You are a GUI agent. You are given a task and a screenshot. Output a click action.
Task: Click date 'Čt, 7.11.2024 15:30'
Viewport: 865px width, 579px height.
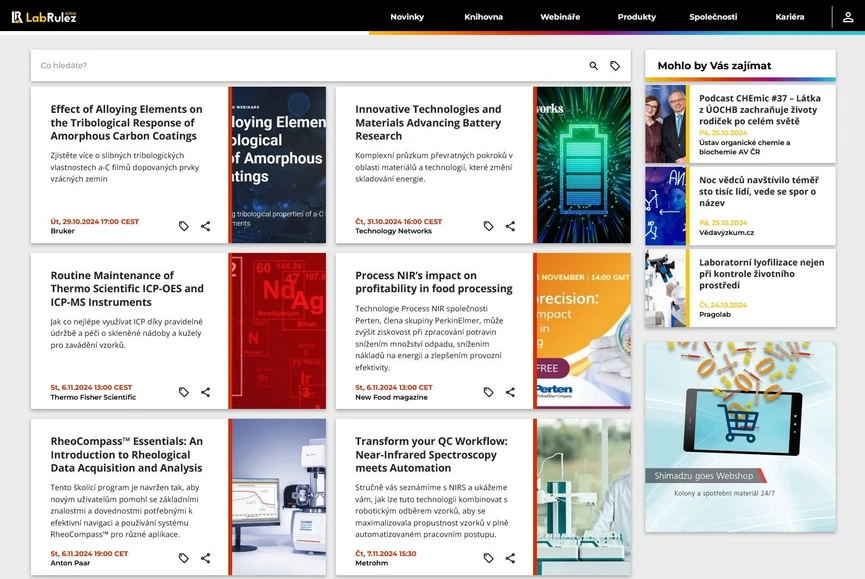coord(386,554)
